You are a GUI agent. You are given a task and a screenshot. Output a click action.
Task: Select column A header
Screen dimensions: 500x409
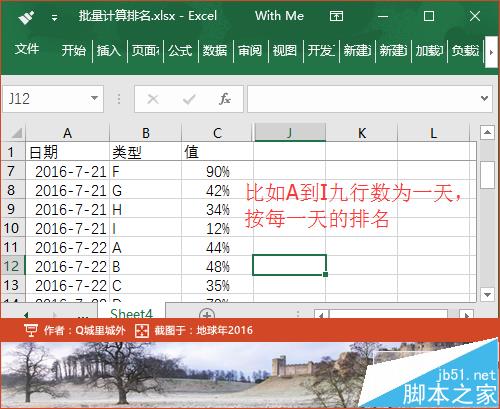click(68, 133)
